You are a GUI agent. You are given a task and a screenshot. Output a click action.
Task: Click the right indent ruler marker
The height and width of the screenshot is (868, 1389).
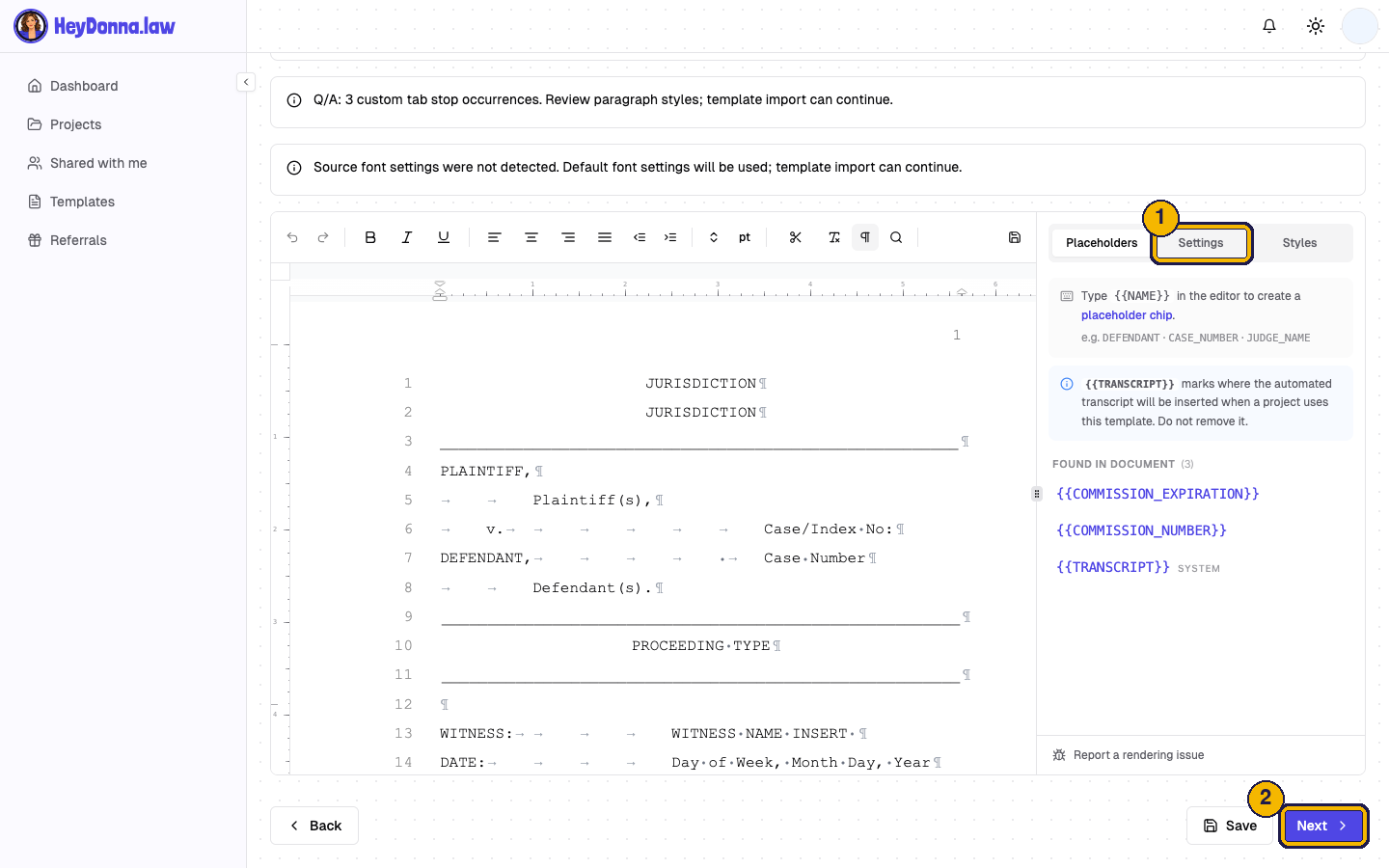[x=962, y=291]
